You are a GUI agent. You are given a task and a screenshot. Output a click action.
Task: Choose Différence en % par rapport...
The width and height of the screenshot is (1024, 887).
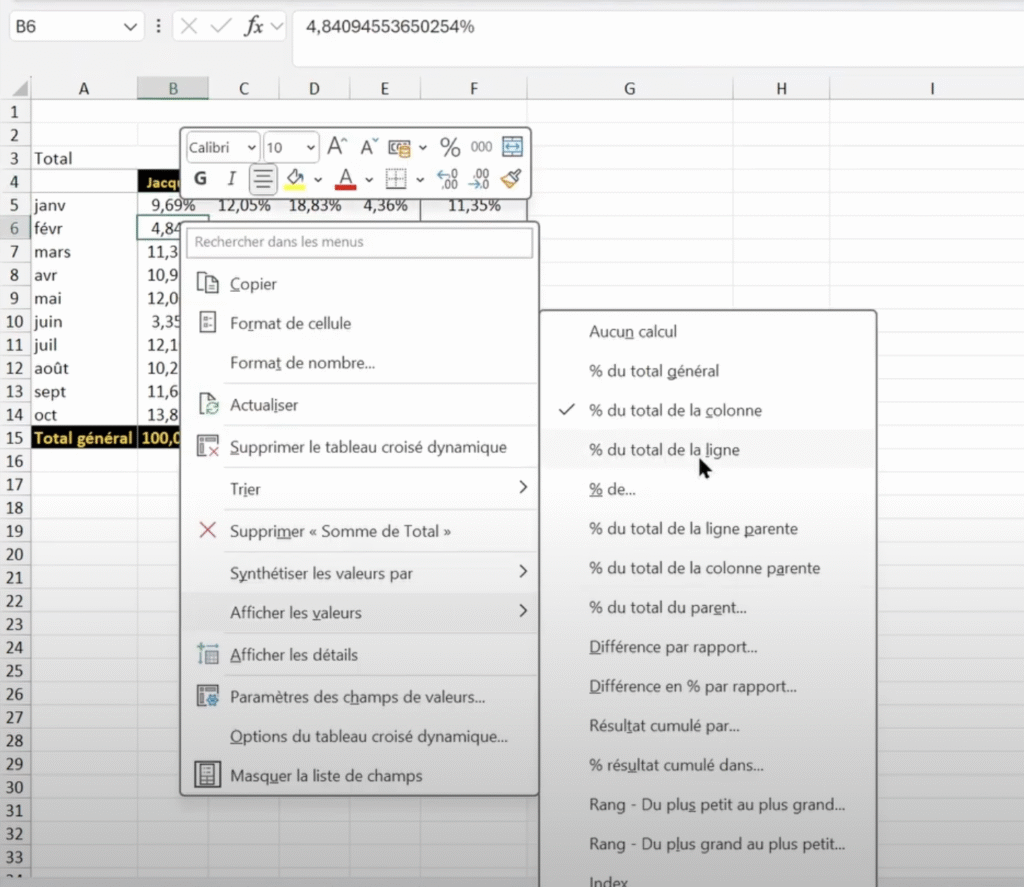click(708, 686)
